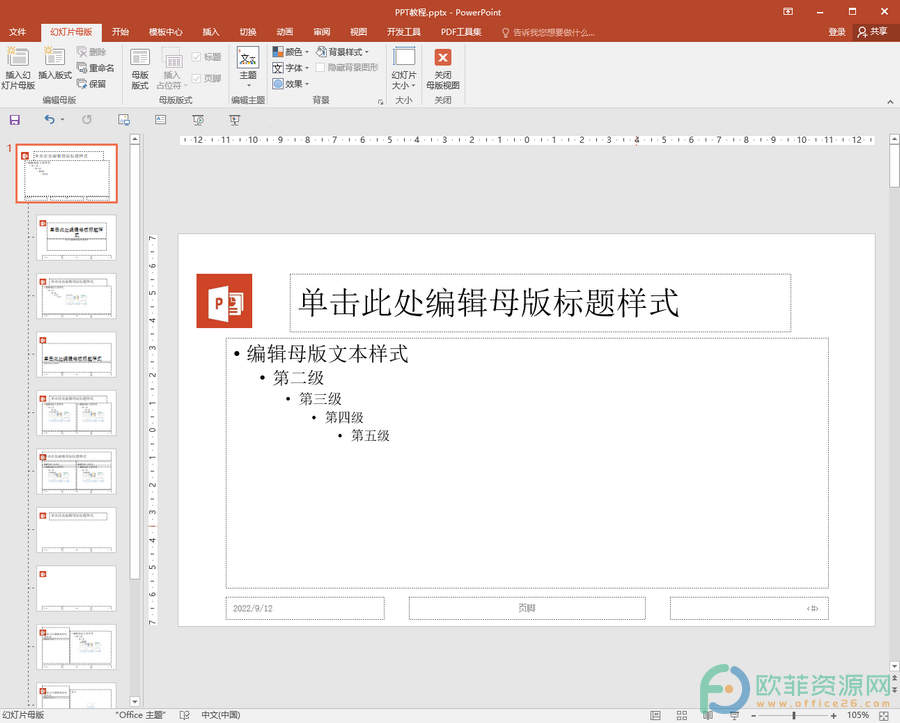
Task: Click the master title placeholder 单击此处编辑母版标题样式
Action: pos(540,303)
